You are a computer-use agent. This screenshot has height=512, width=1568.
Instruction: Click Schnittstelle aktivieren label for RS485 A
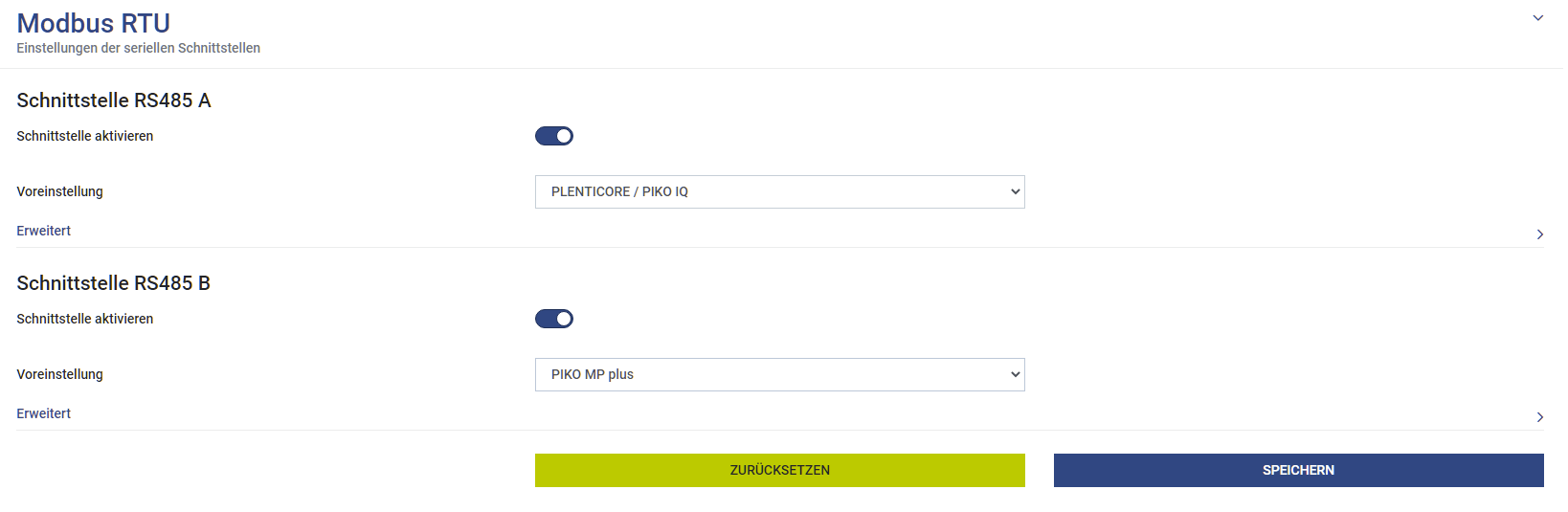tap(85, 136)
